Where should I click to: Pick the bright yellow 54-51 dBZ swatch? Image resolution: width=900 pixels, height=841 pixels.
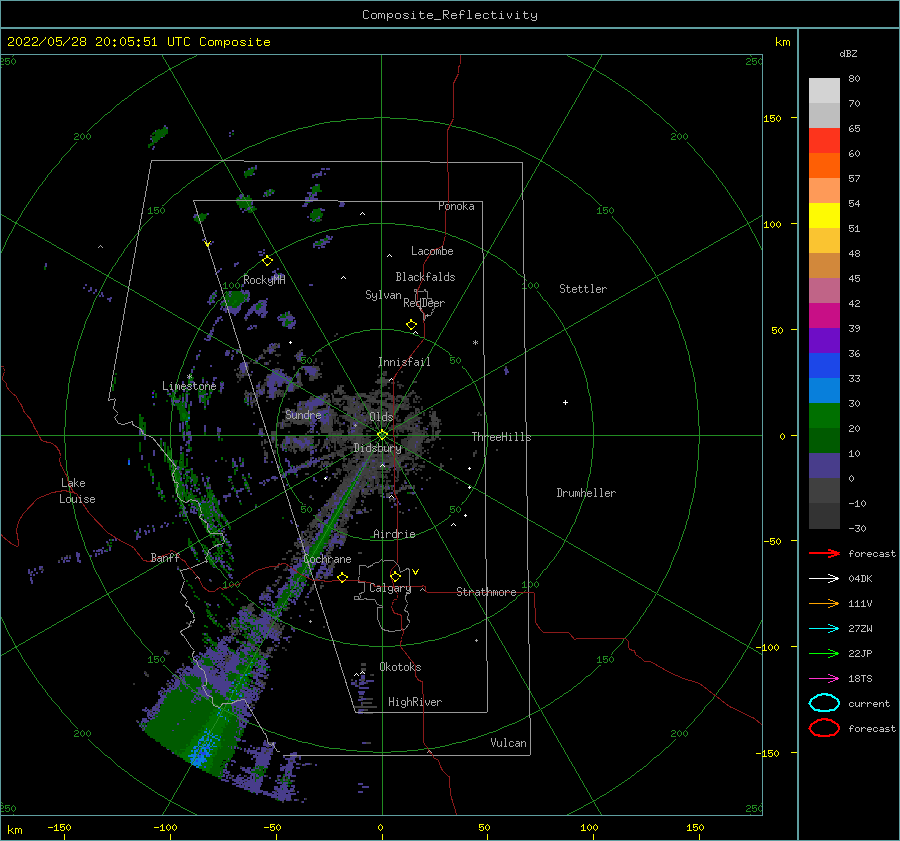click(824, 215)
